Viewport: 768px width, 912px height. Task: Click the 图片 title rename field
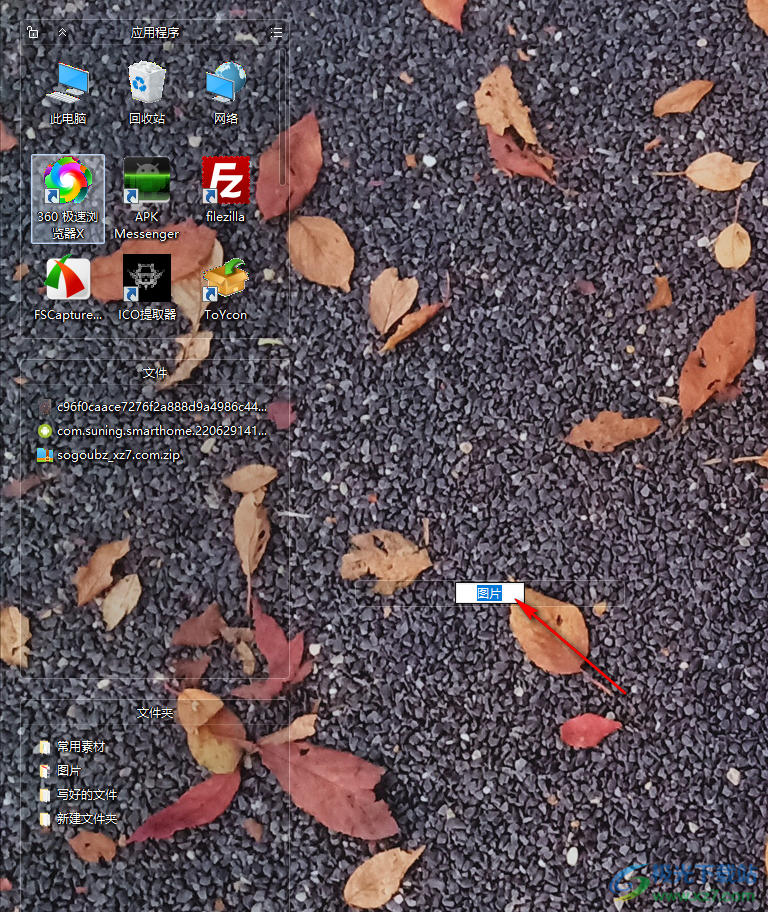(x=489, y=593)
